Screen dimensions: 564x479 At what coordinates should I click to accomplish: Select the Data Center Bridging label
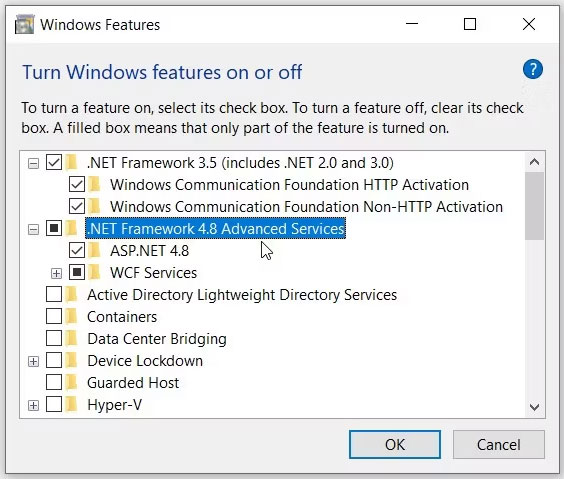point(157,339)
